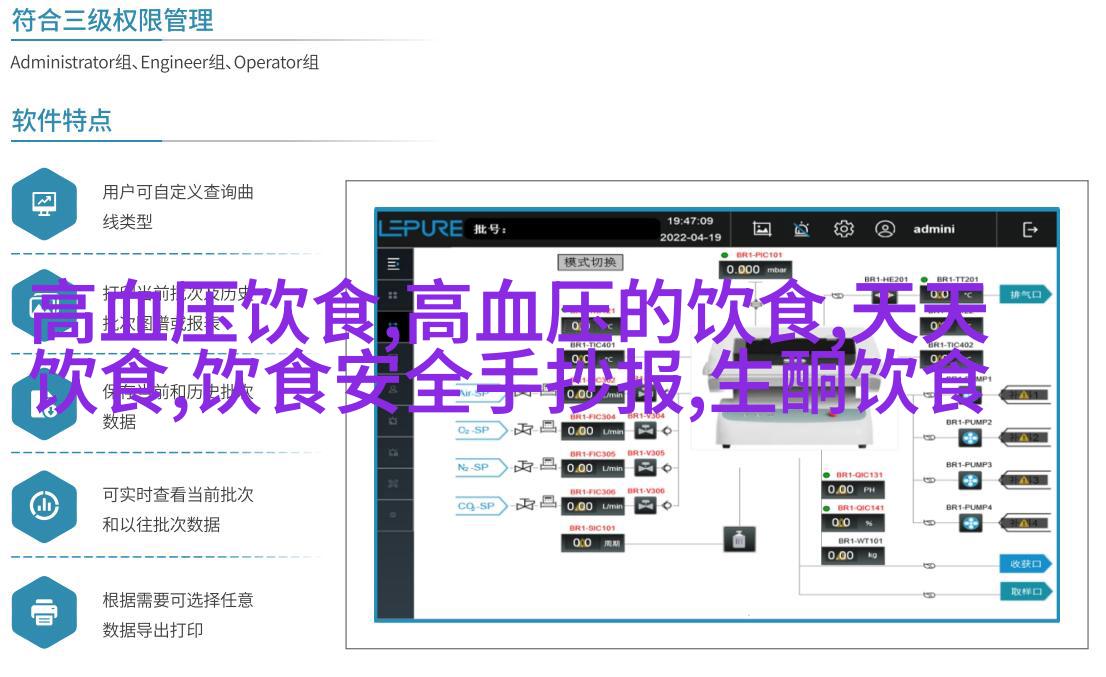This screenshot has width=1106, height=677.
Task: Click the print export hexagon icon
Action: click(44, 612)
